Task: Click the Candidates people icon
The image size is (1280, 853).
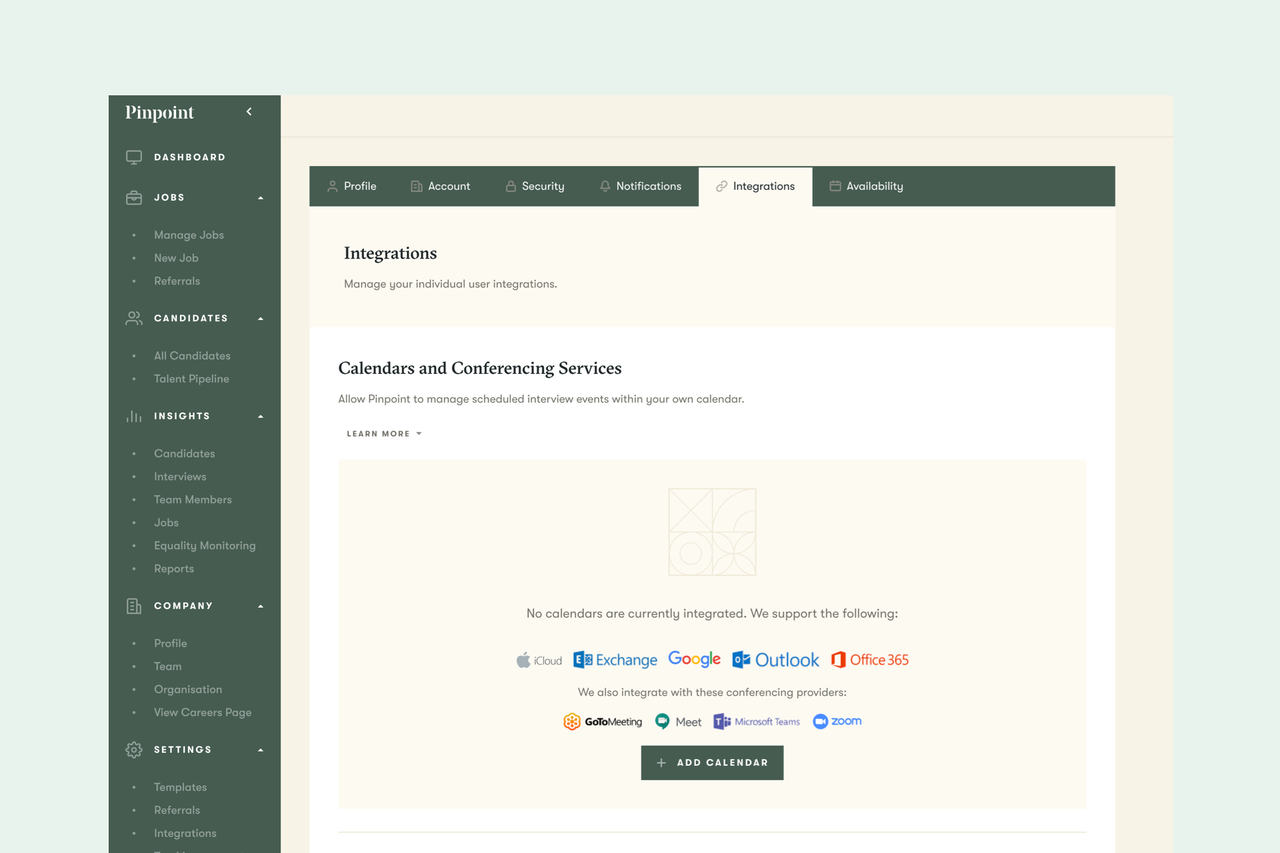Action: (133, 317)
